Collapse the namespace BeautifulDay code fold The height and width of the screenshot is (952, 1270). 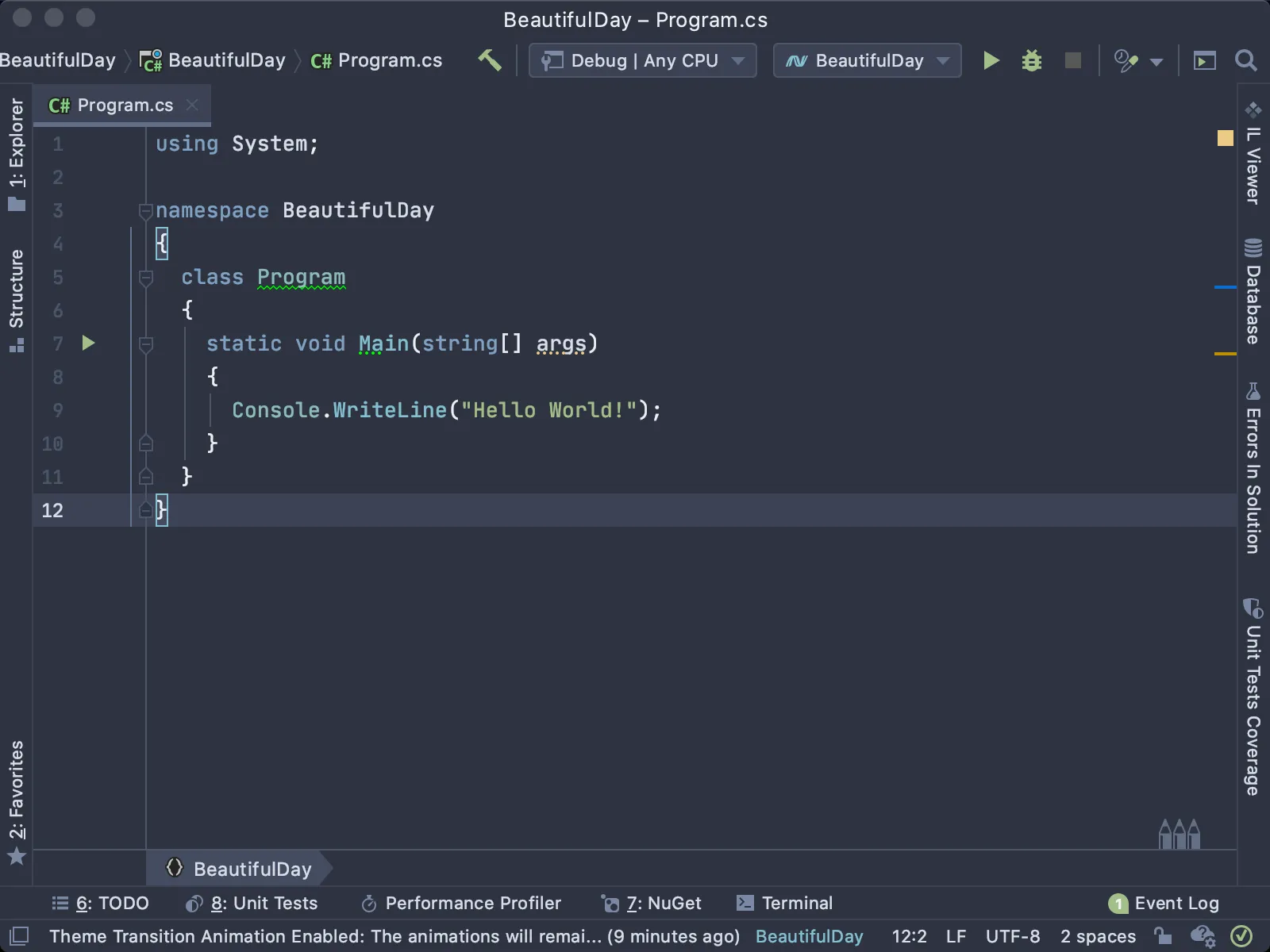tap(145, 211)
